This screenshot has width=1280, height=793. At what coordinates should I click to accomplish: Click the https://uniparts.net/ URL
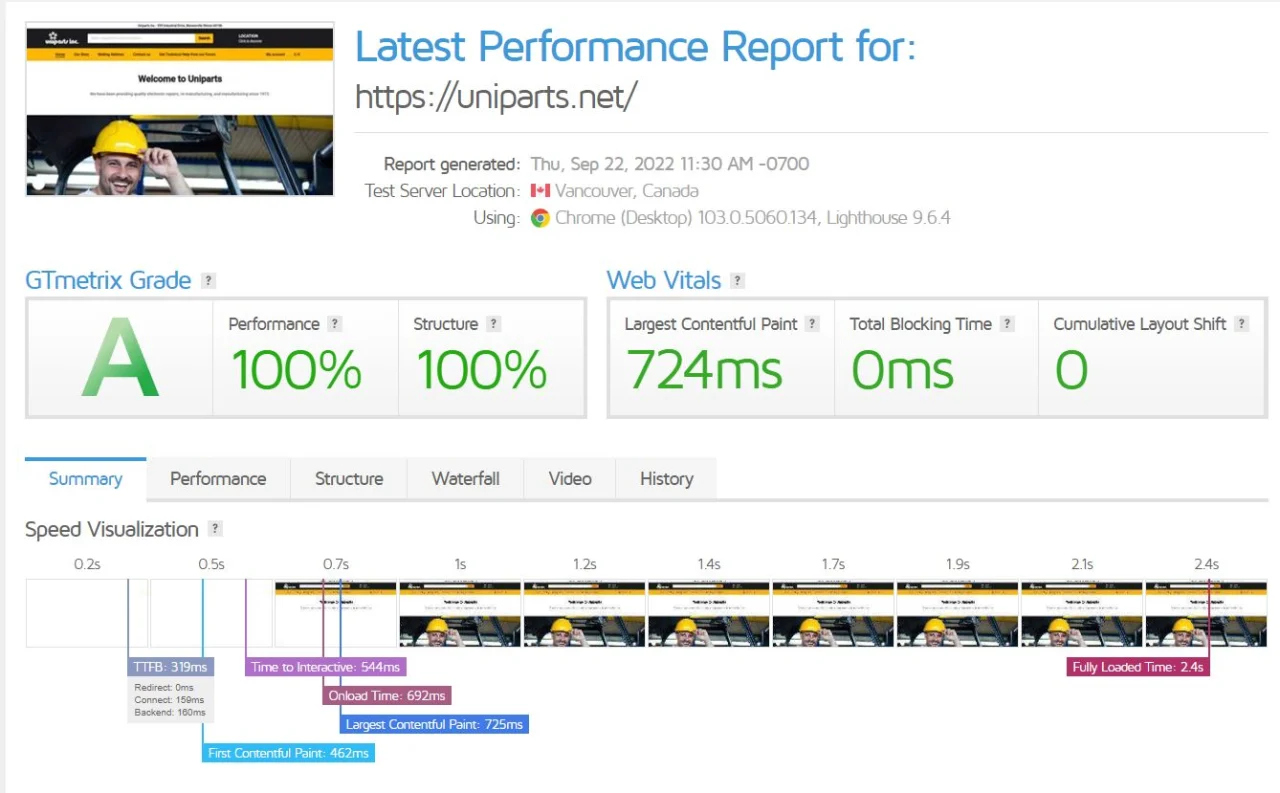496,97
